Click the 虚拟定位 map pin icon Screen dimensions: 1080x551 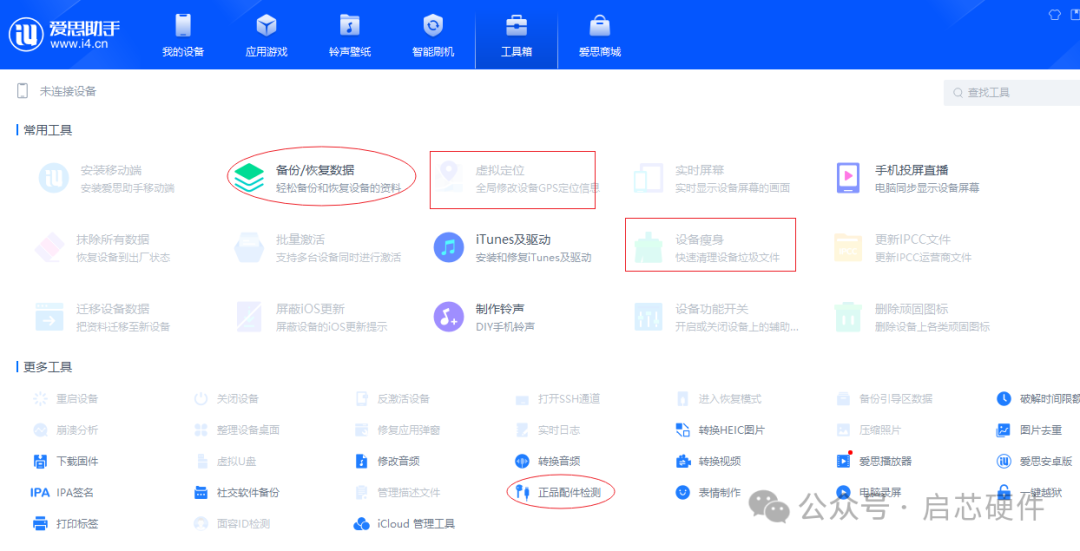pos(449,178)
